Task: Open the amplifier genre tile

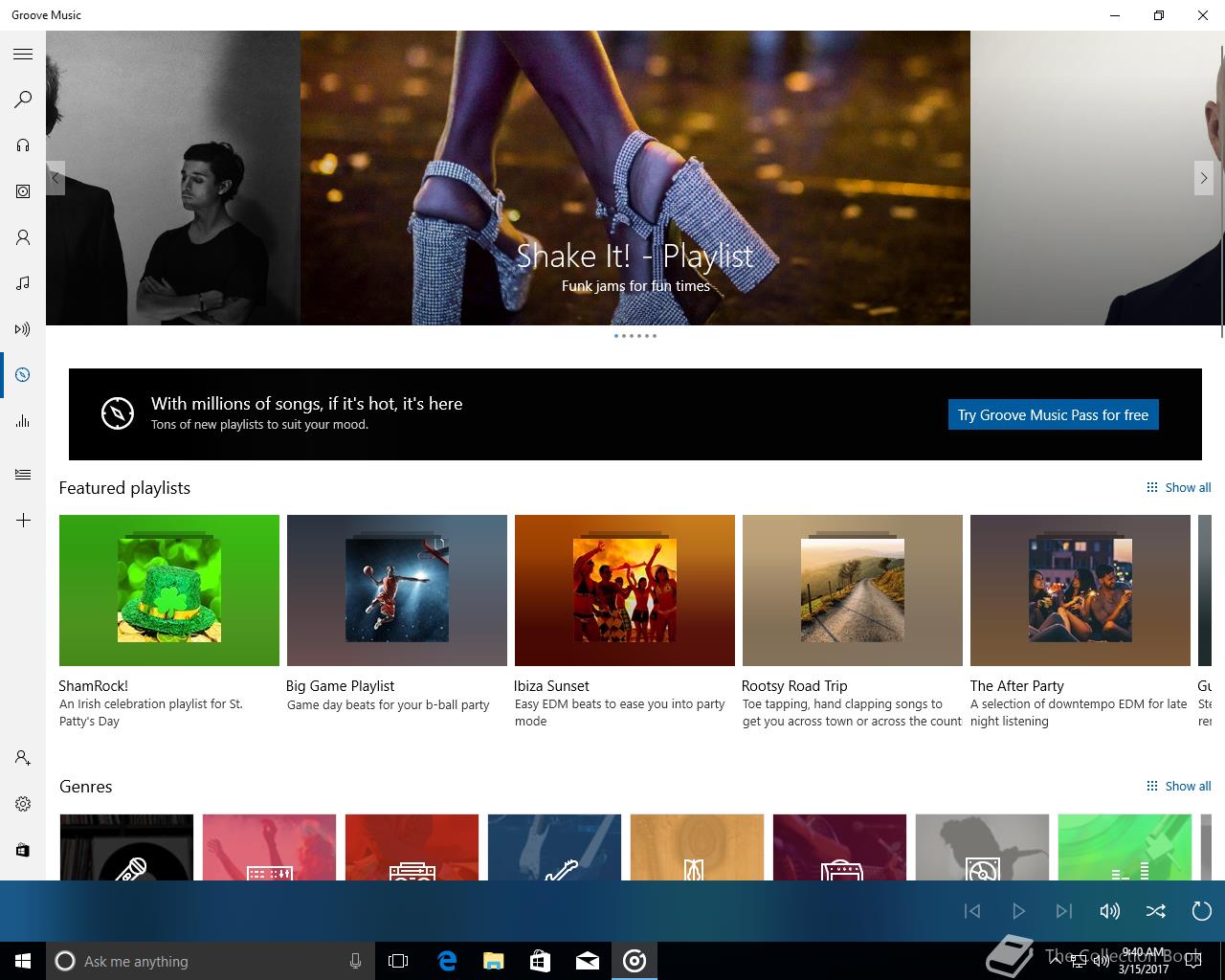Action: 839,847
